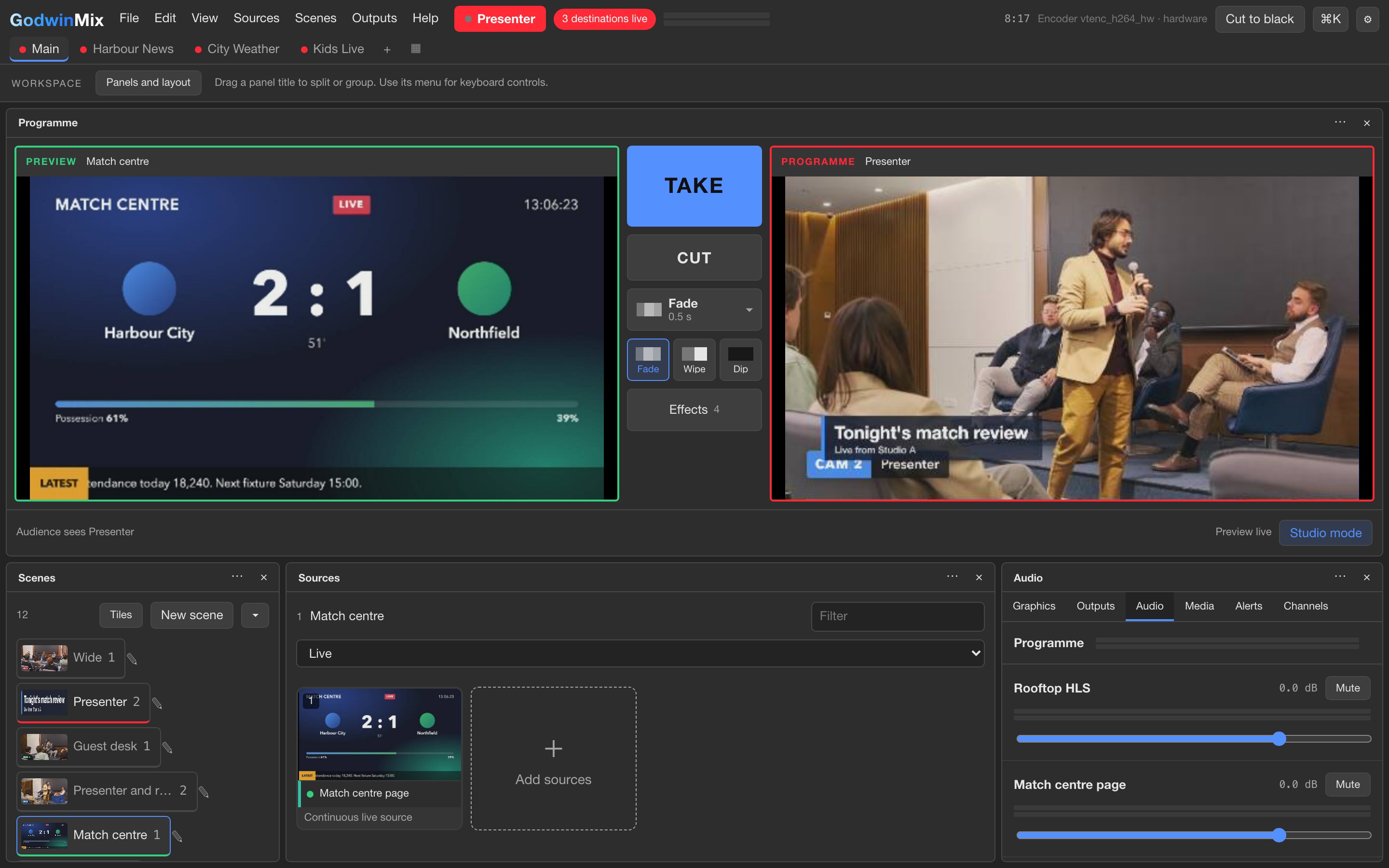Screen dimensions: 1389x868
Task: Mute the Rooftop HLS audio
Action: [1347, 688]
